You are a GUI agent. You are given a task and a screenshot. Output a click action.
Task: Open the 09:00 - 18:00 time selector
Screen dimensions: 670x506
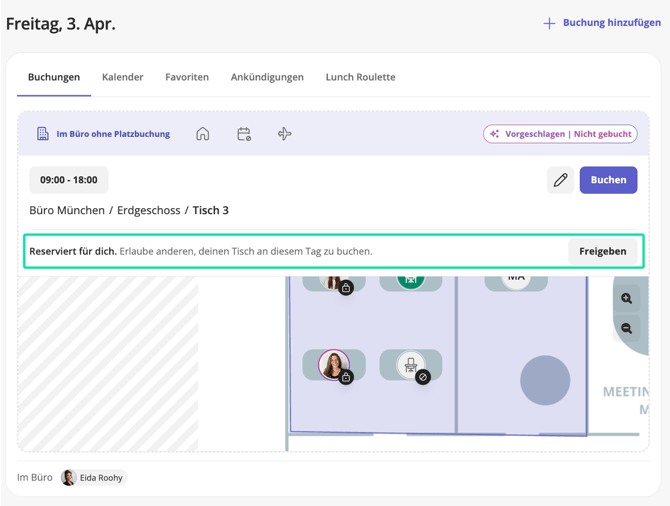[69, 180]
